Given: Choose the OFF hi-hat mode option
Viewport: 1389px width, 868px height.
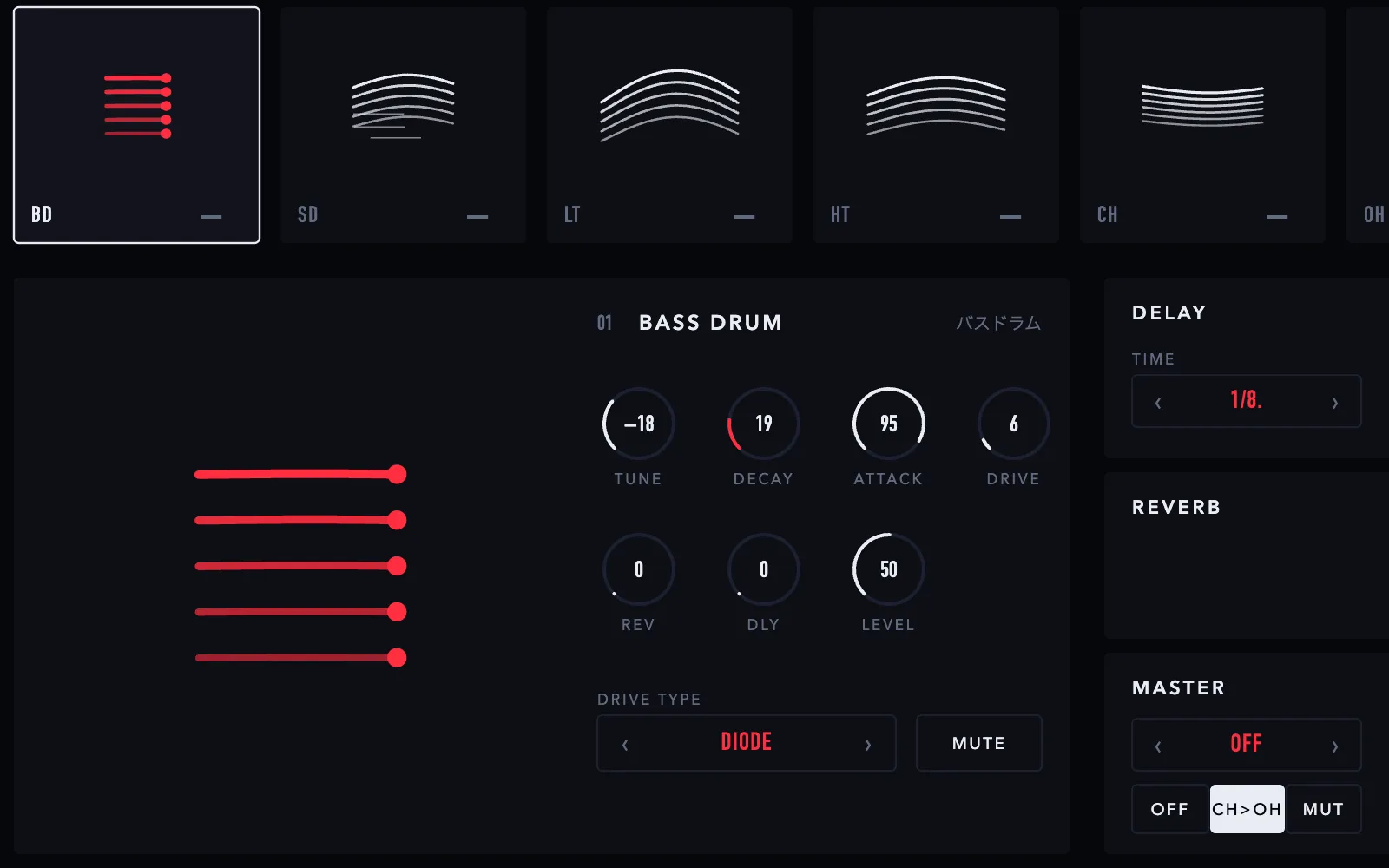Looking at the screenshot, I should (x=1170, y=809).
